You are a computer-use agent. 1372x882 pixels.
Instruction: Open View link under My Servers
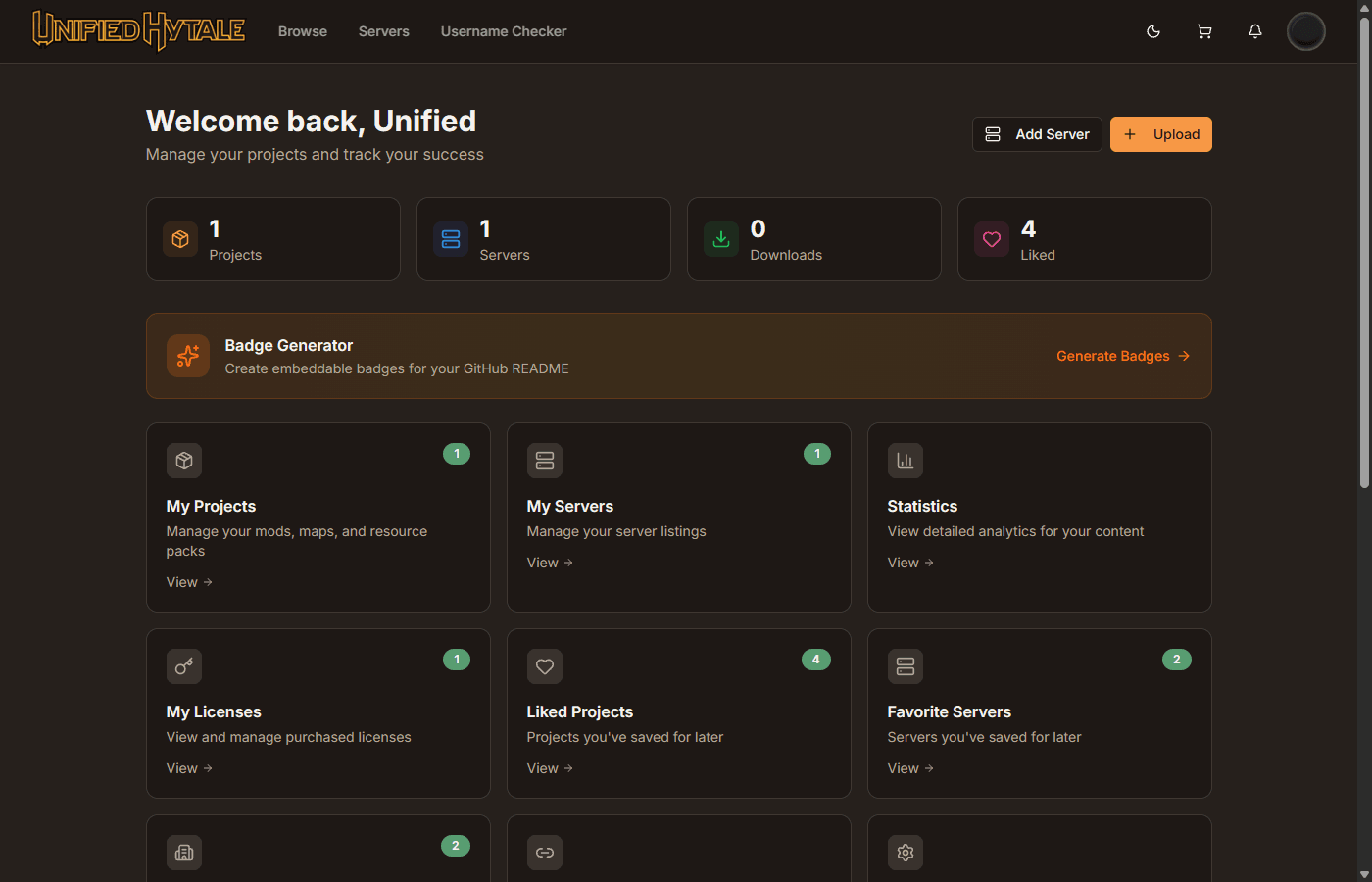(x=550, y=563)
